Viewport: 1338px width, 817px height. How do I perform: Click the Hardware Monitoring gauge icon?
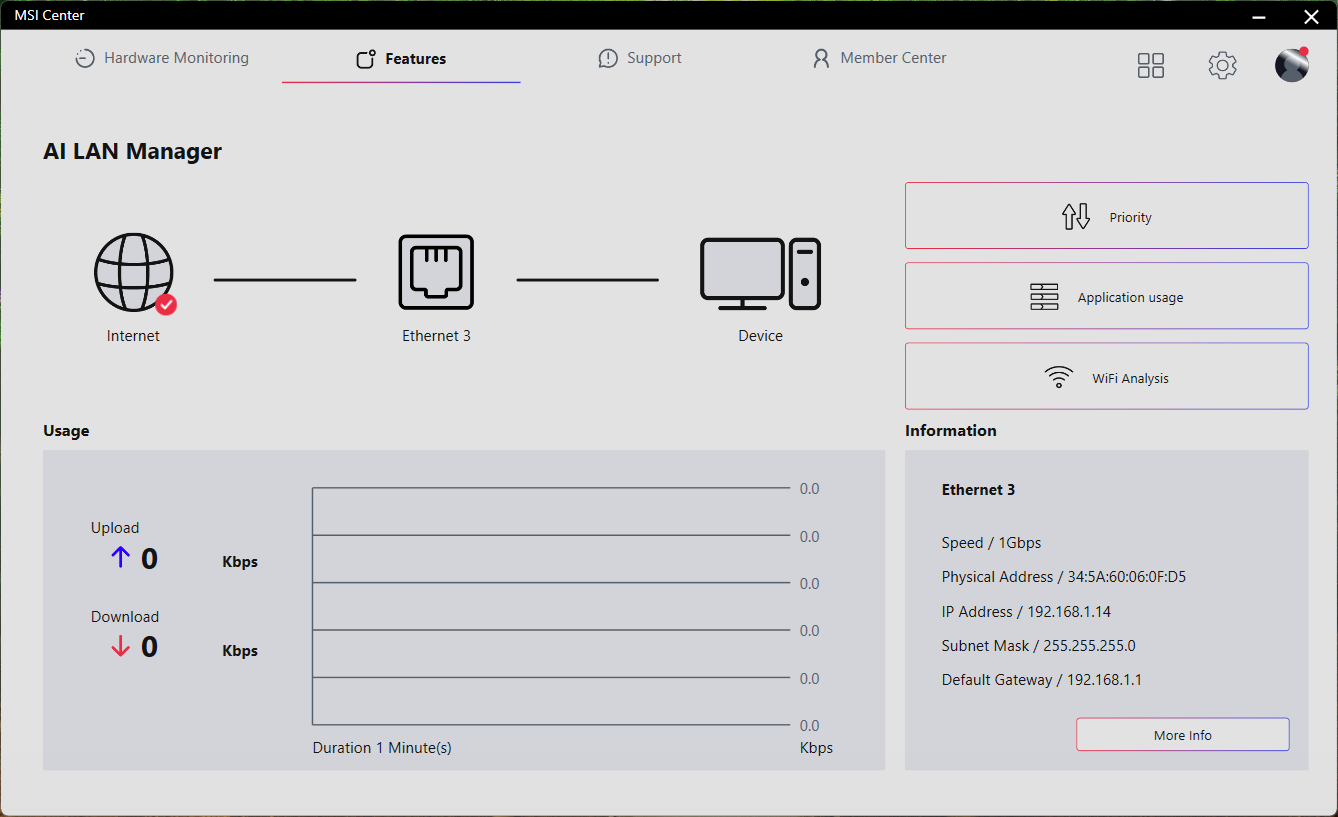click(85, 59)
